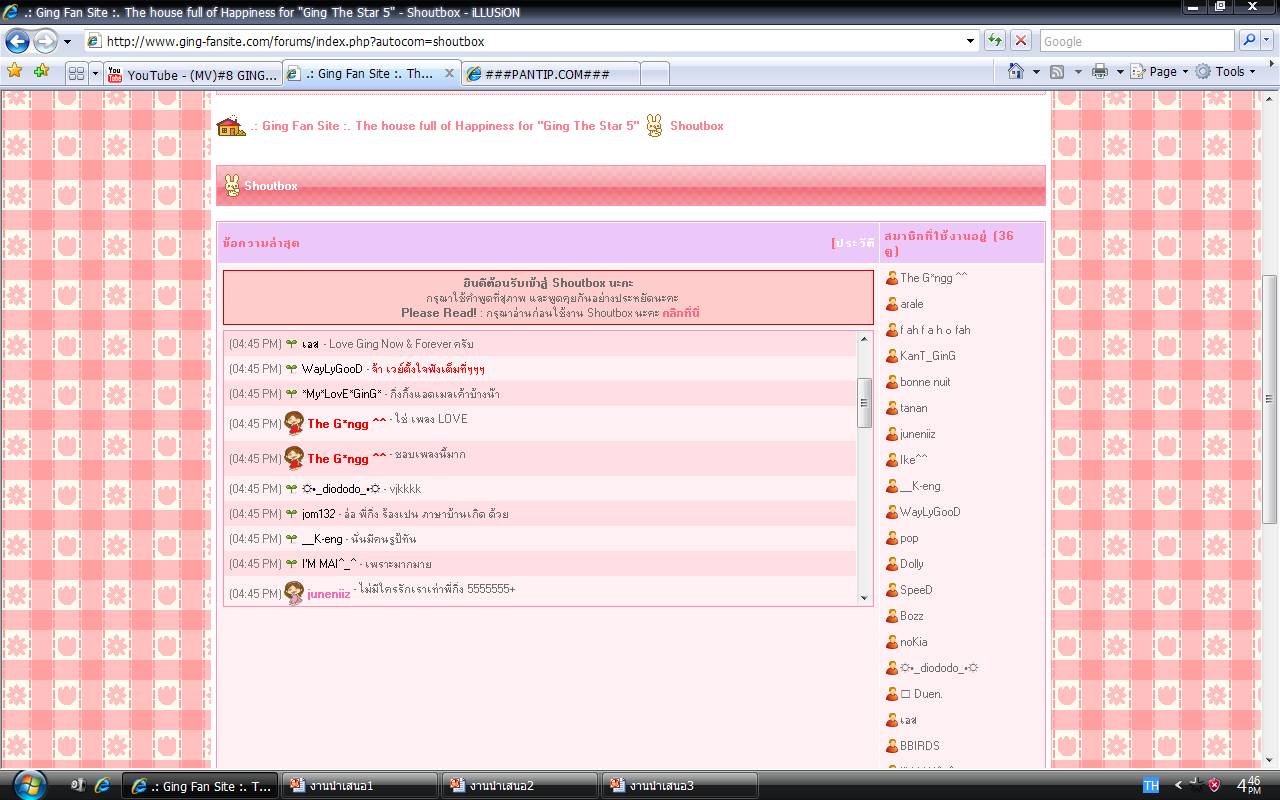Screen dimensions: 1280x800
Task: Launch Internet Explorer from Quick Launch
Action: click(x=101, y=785)
